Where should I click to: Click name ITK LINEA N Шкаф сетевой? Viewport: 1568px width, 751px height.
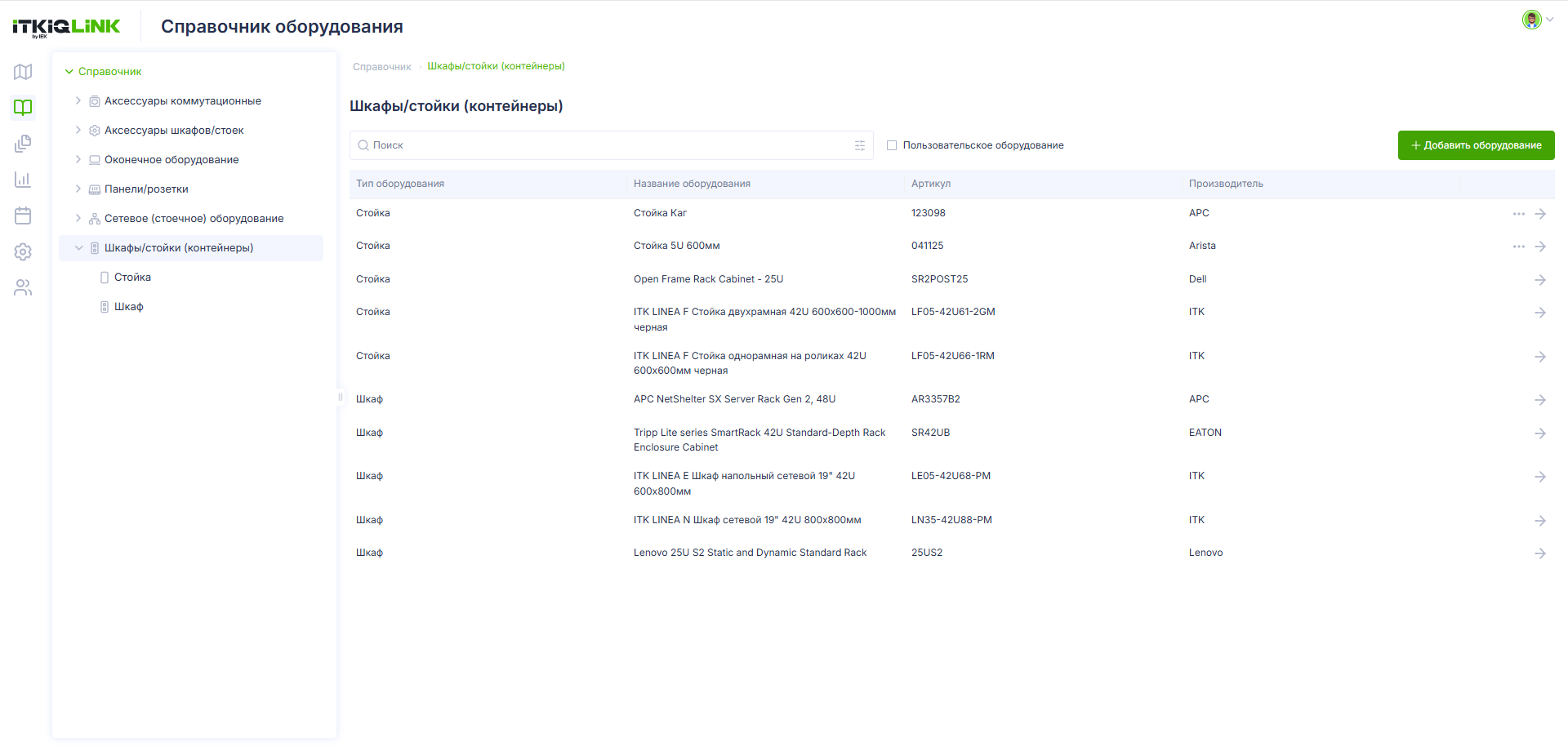(747, 520)
